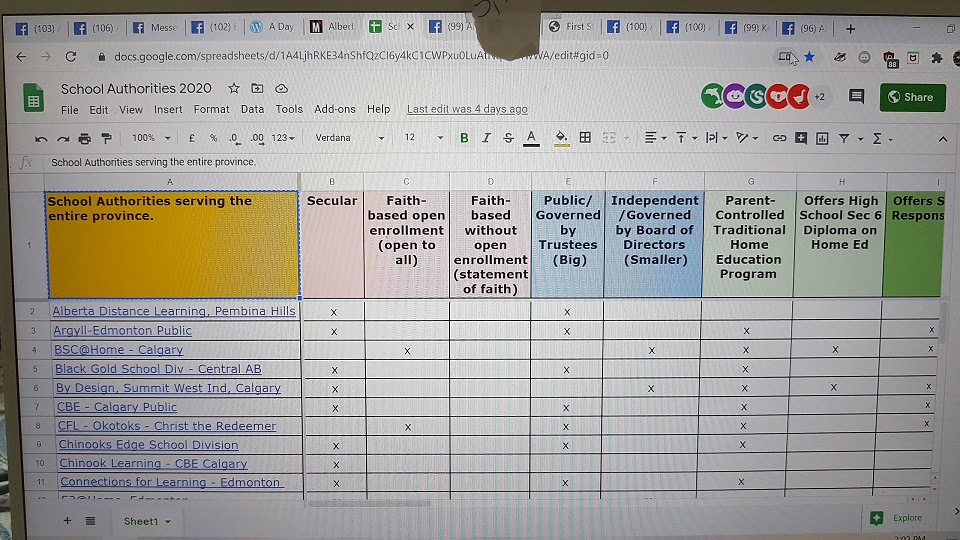Image resolution: width=960 pixels, height=540 pixels.
Task: Bookmark page with browser star icon
Action: pos(809,57)
